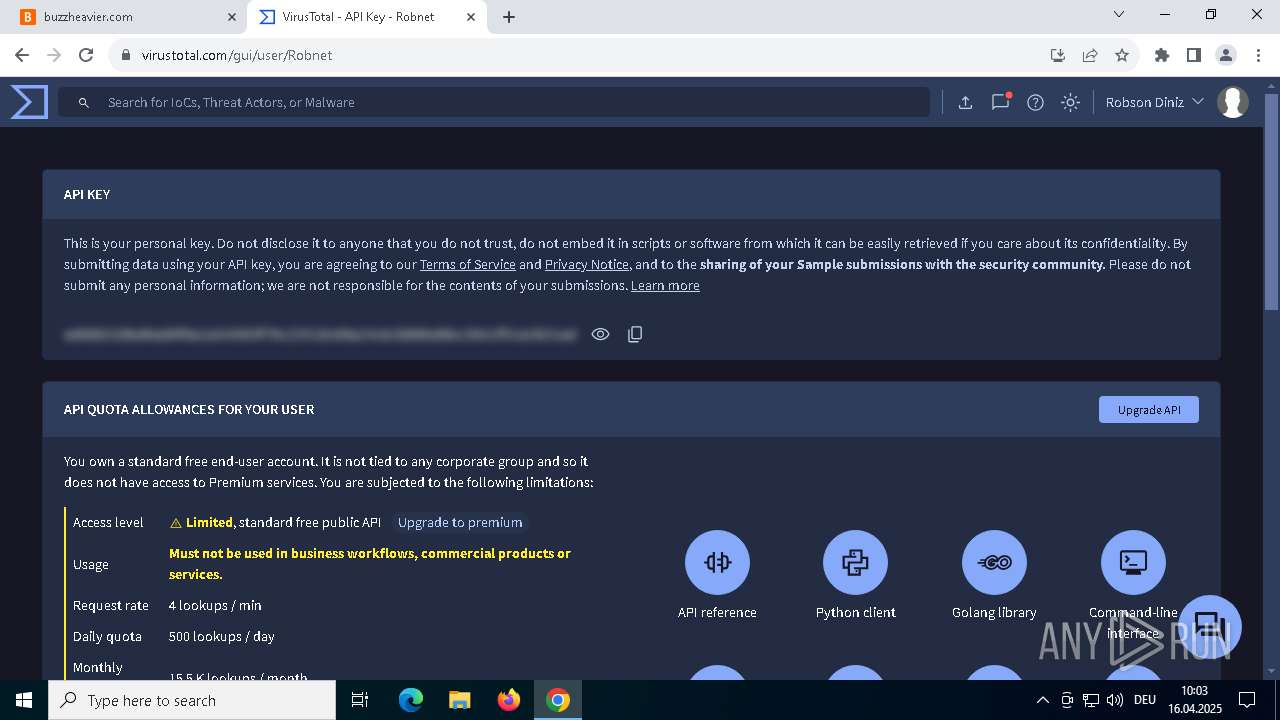Open the Chrome three-dot menu
This screenshot has height=720, width=1280.
pos(1258,55)
